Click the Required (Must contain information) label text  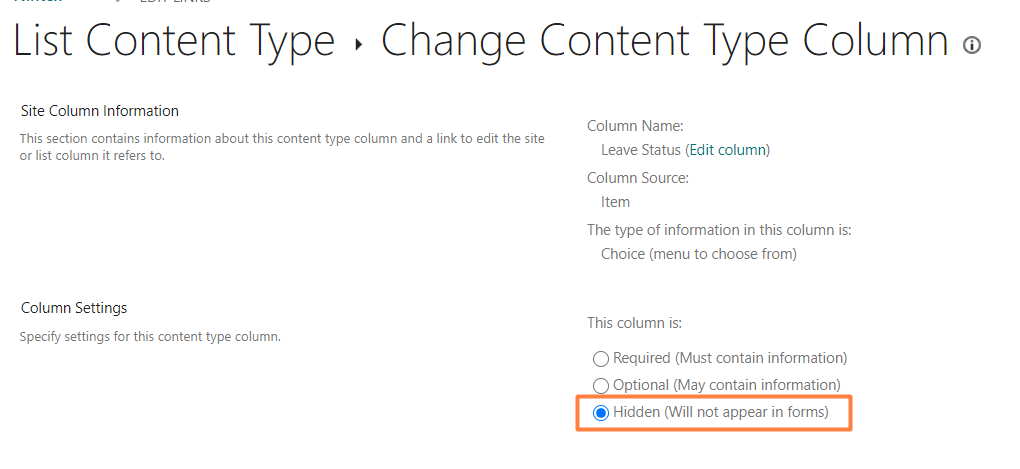click(730, 358)
